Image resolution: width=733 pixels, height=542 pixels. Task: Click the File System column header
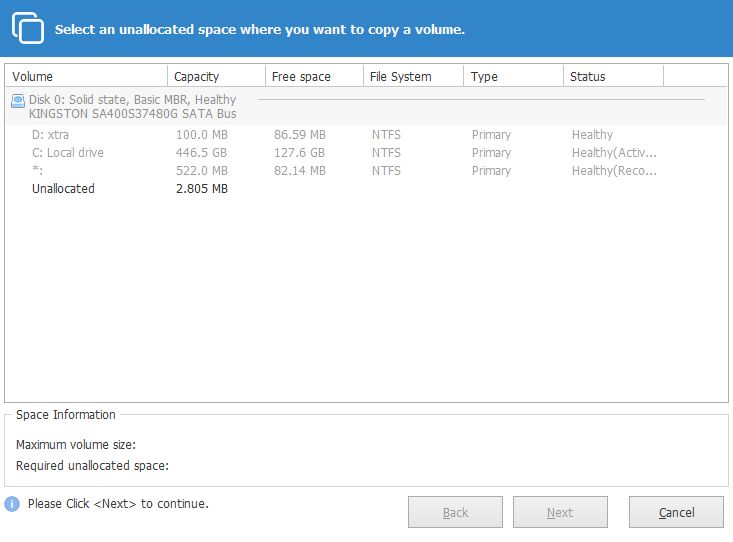[413, 76]
